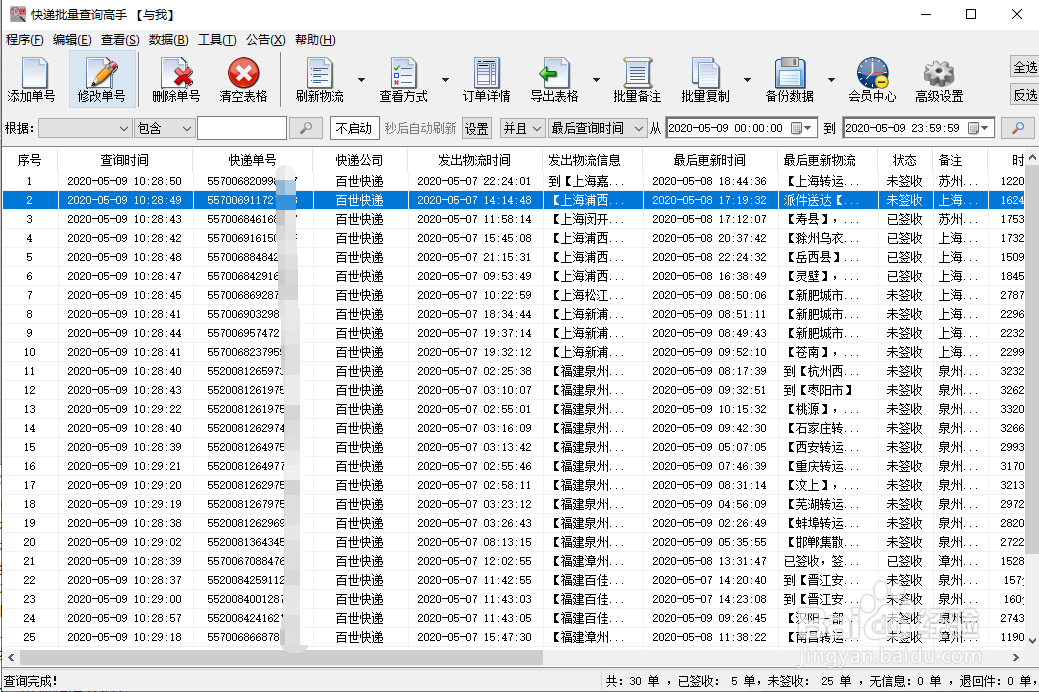
Task: Open the 并且 logic dropdown
Action: pyautogui.click(x=522, y=128)
